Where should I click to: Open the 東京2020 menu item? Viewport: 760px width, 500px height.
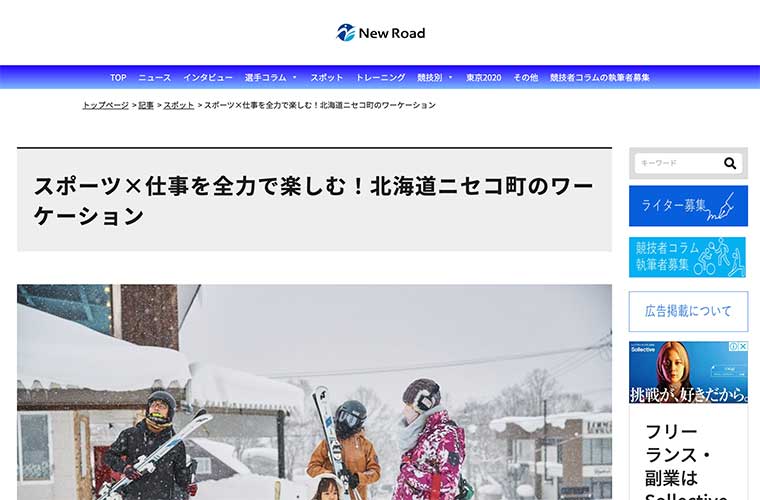point(484,78)
